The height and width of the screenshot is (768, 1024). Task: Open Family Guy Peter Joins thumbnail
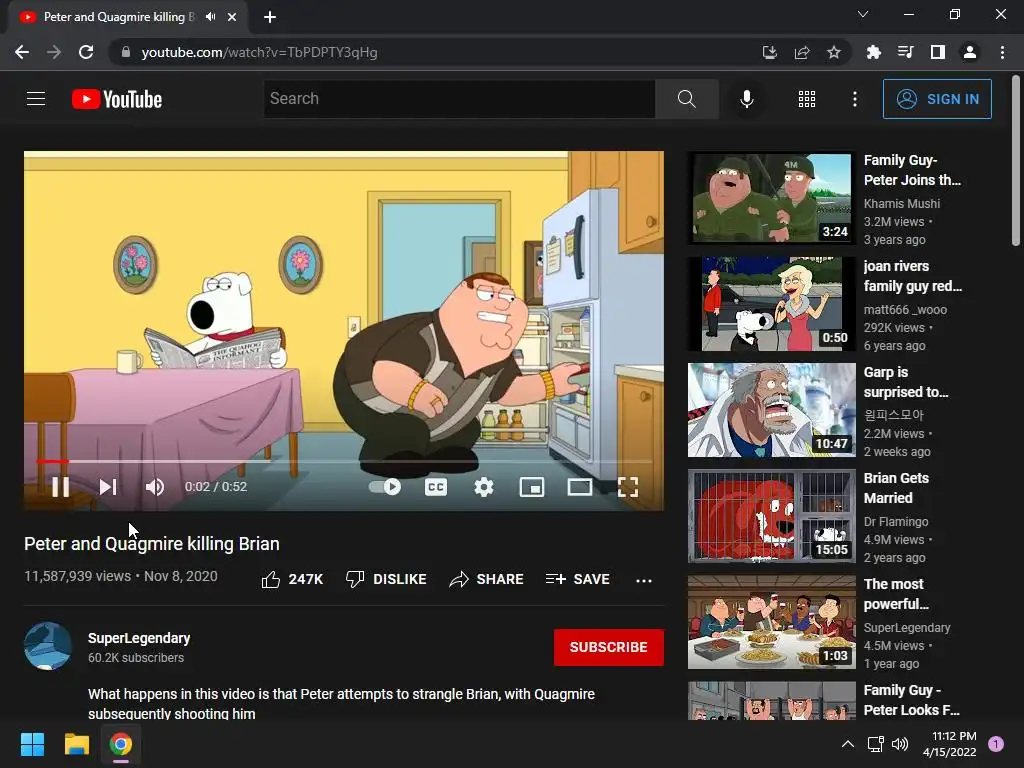pyautogui.click(x=771, y=198)
